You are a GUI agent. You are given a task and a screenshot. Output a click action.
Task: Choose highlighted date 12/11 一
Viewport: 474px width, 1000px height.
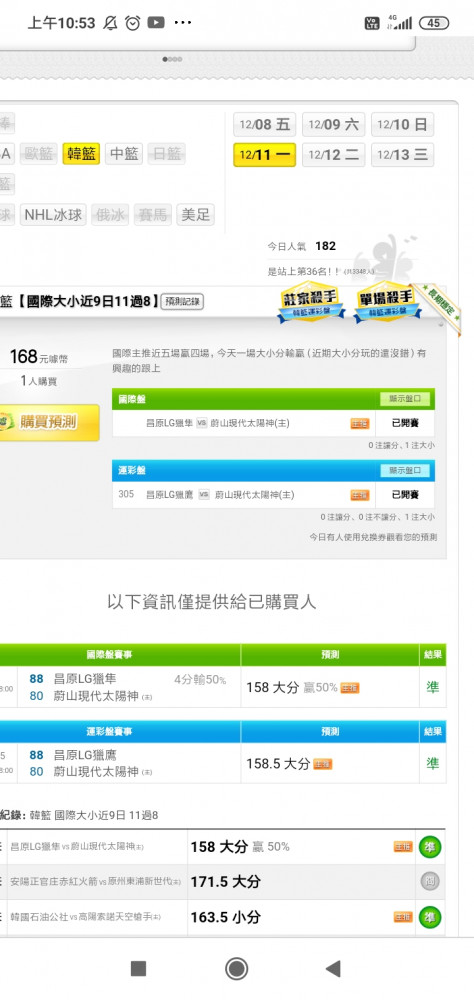(x=265, y=155)
